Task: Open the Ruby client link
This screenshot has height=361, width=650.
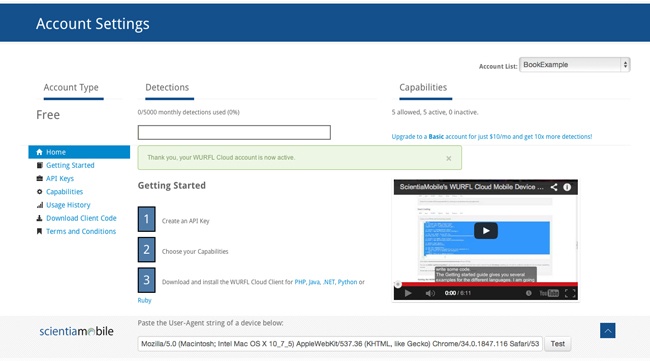Action: tap(144, 300)
